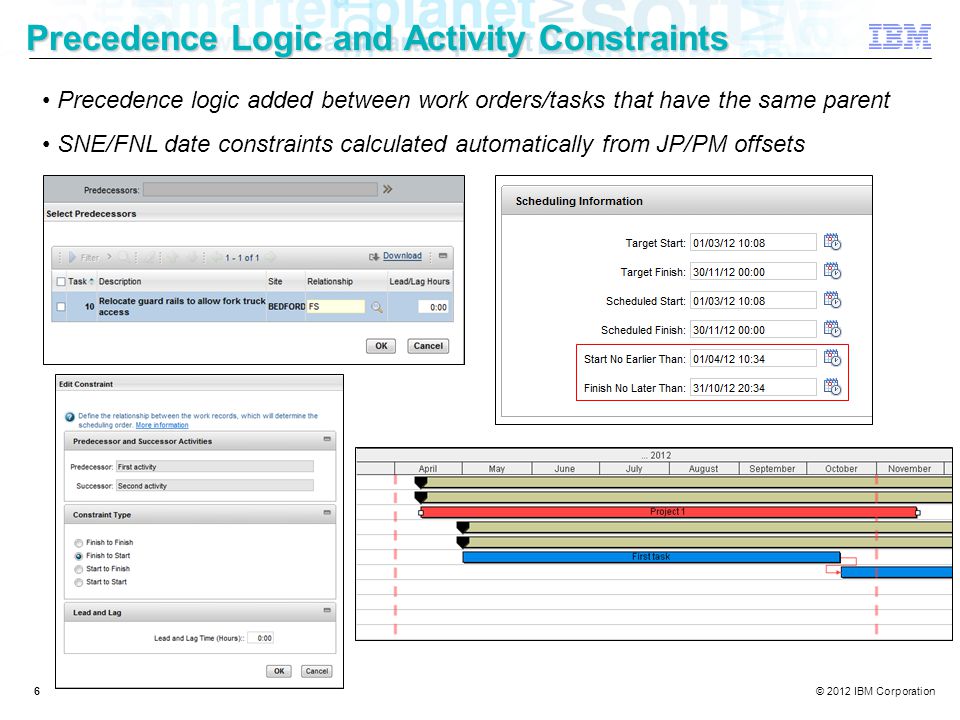This screenshot has width=960, height=720.
Task: Click the Lead/Lag Hours 0:00 field
Action: coord(433,307)
